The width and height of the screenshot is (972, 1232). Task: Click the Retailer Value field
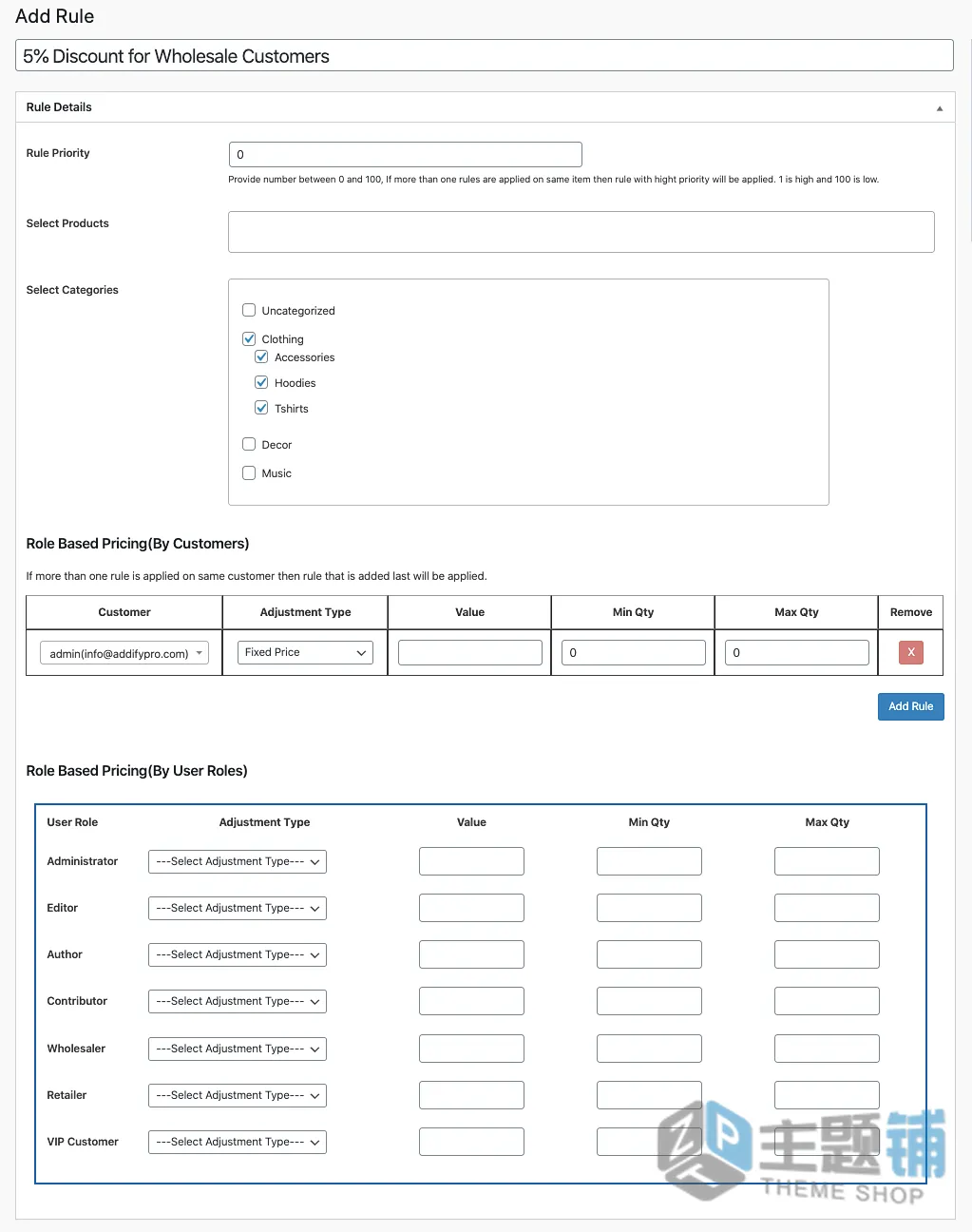[471, 1095]
